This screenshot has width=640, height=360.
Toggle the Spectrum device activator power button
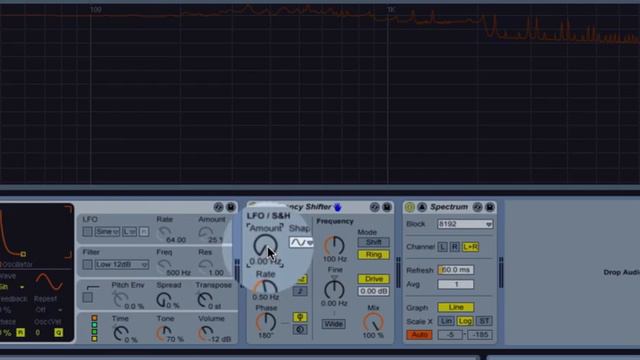pyautogui.click(x=409, y=207)
